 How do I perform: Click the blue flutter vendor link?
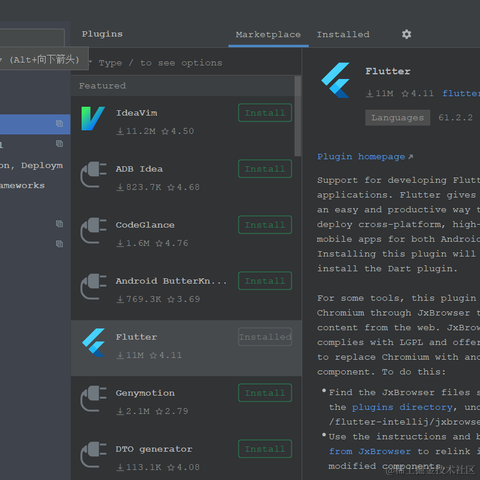[x=461, y=93]
